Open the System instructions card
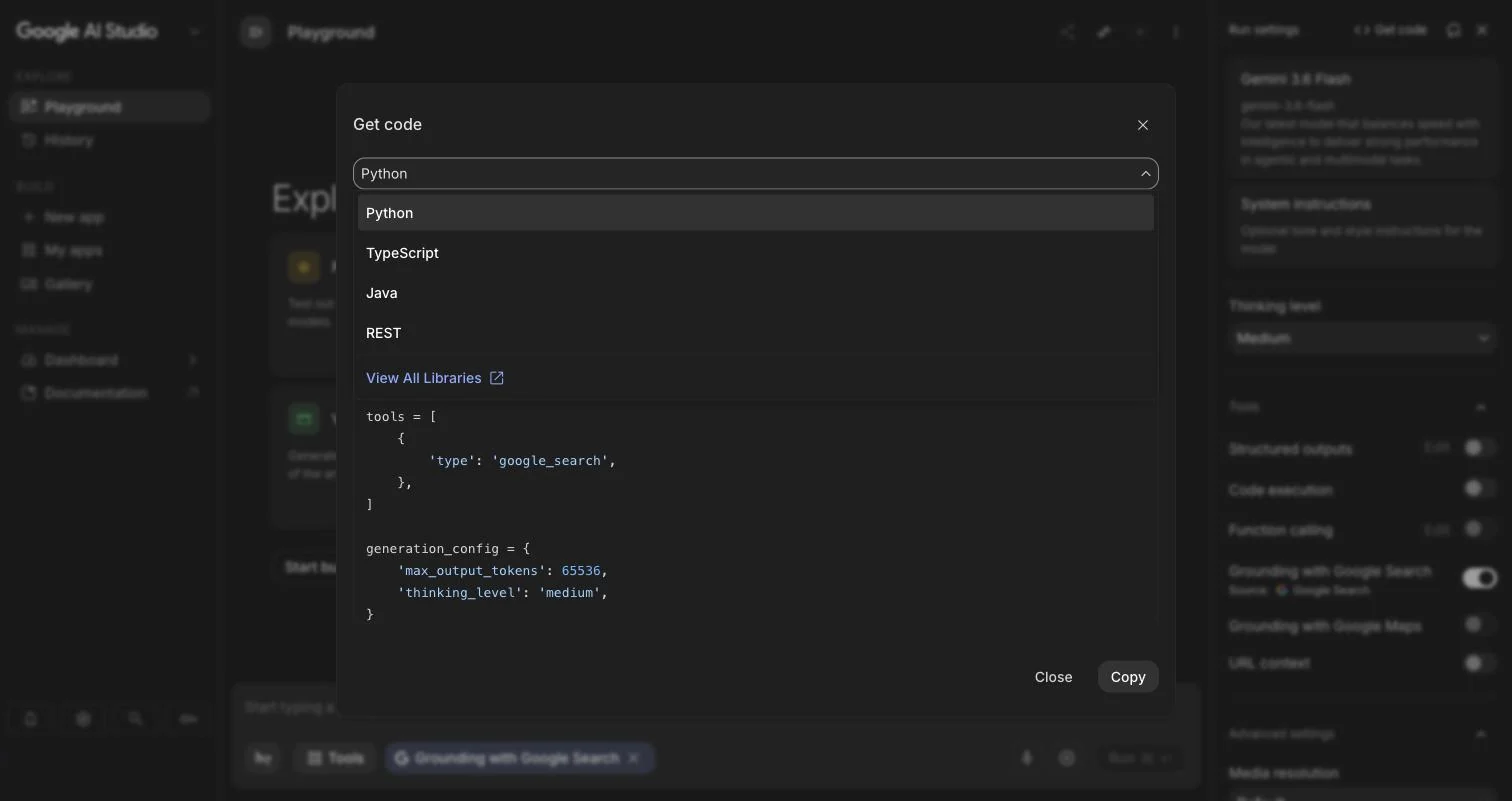The width and height of the screenshot is (1512, 801). point(1361,225)
